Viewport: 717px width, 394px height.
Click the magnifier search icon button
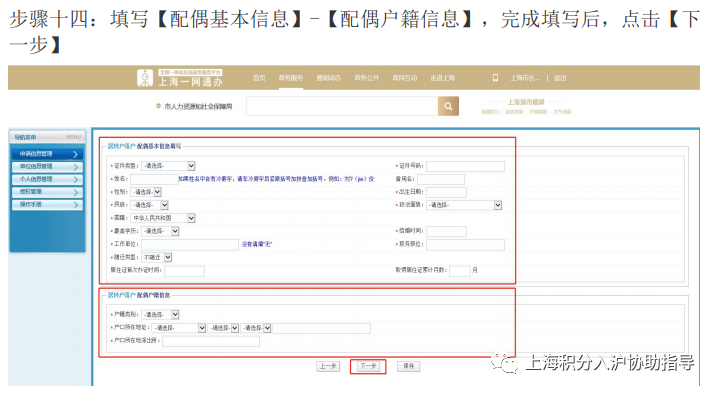pos(448,106)
